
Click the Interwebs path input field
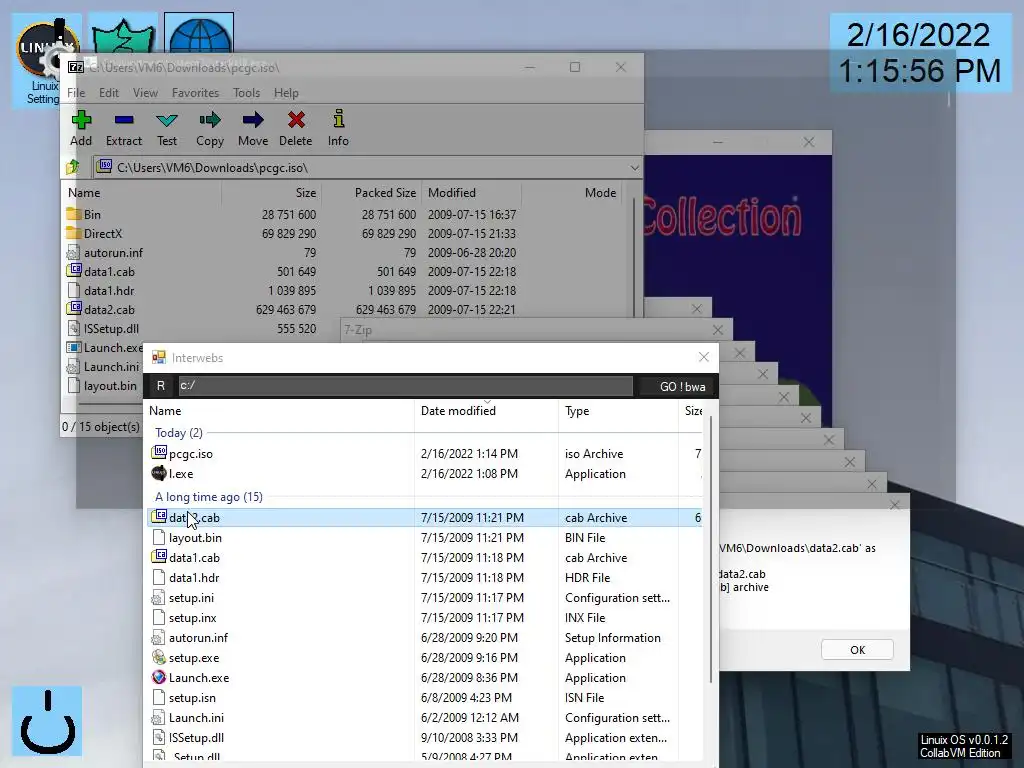point(405,386)
